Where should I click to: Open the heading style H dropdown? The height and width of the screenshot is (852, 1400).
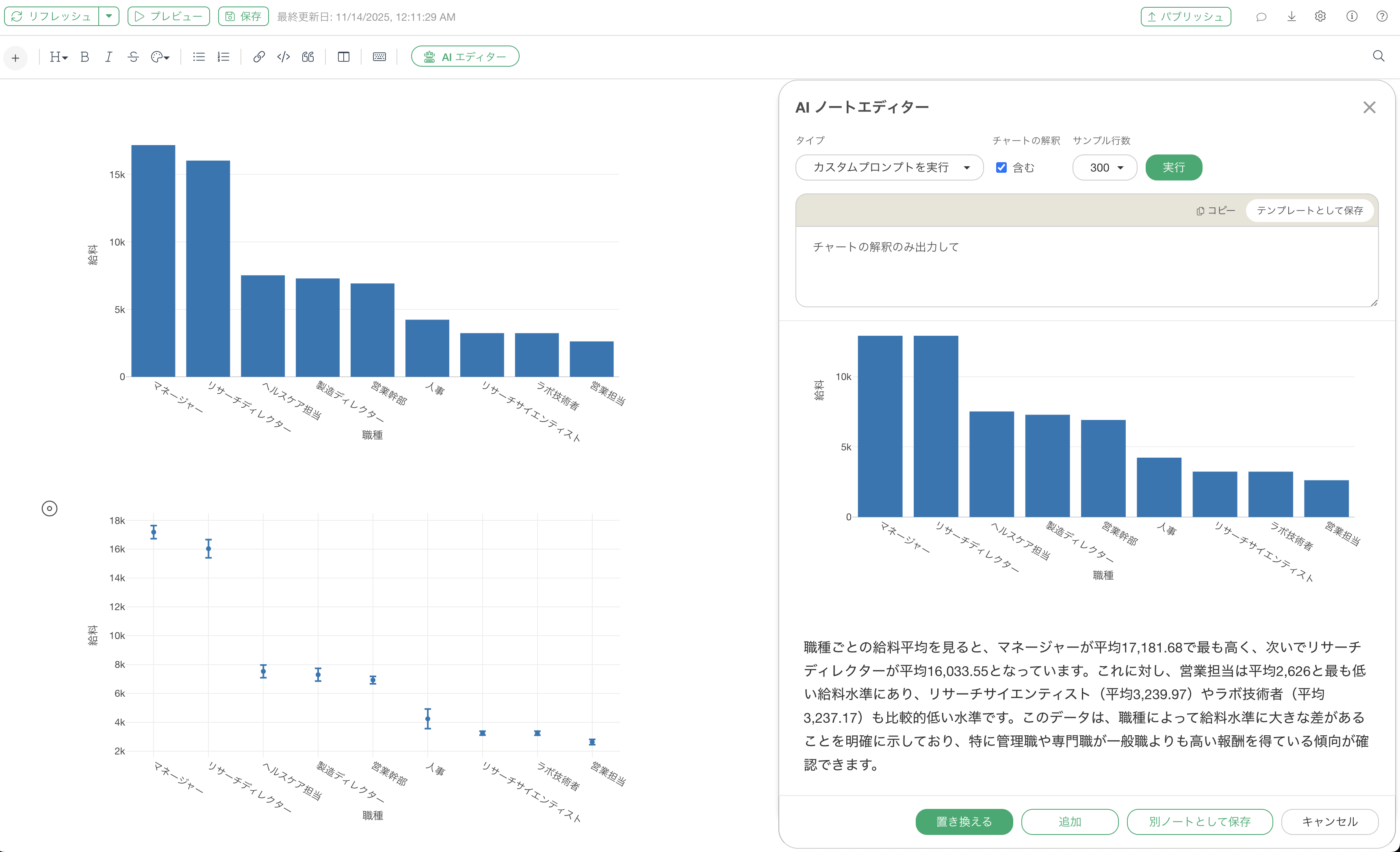[59, 57]
